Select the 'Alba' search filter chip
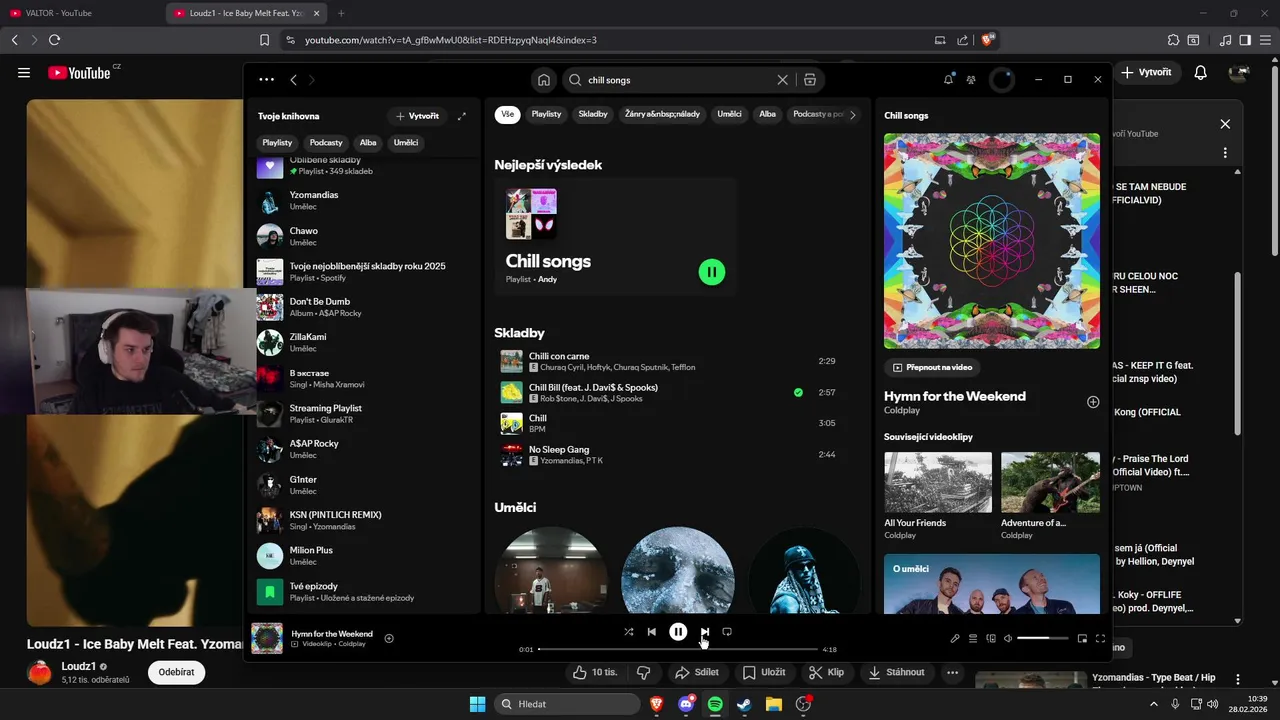 768,114
